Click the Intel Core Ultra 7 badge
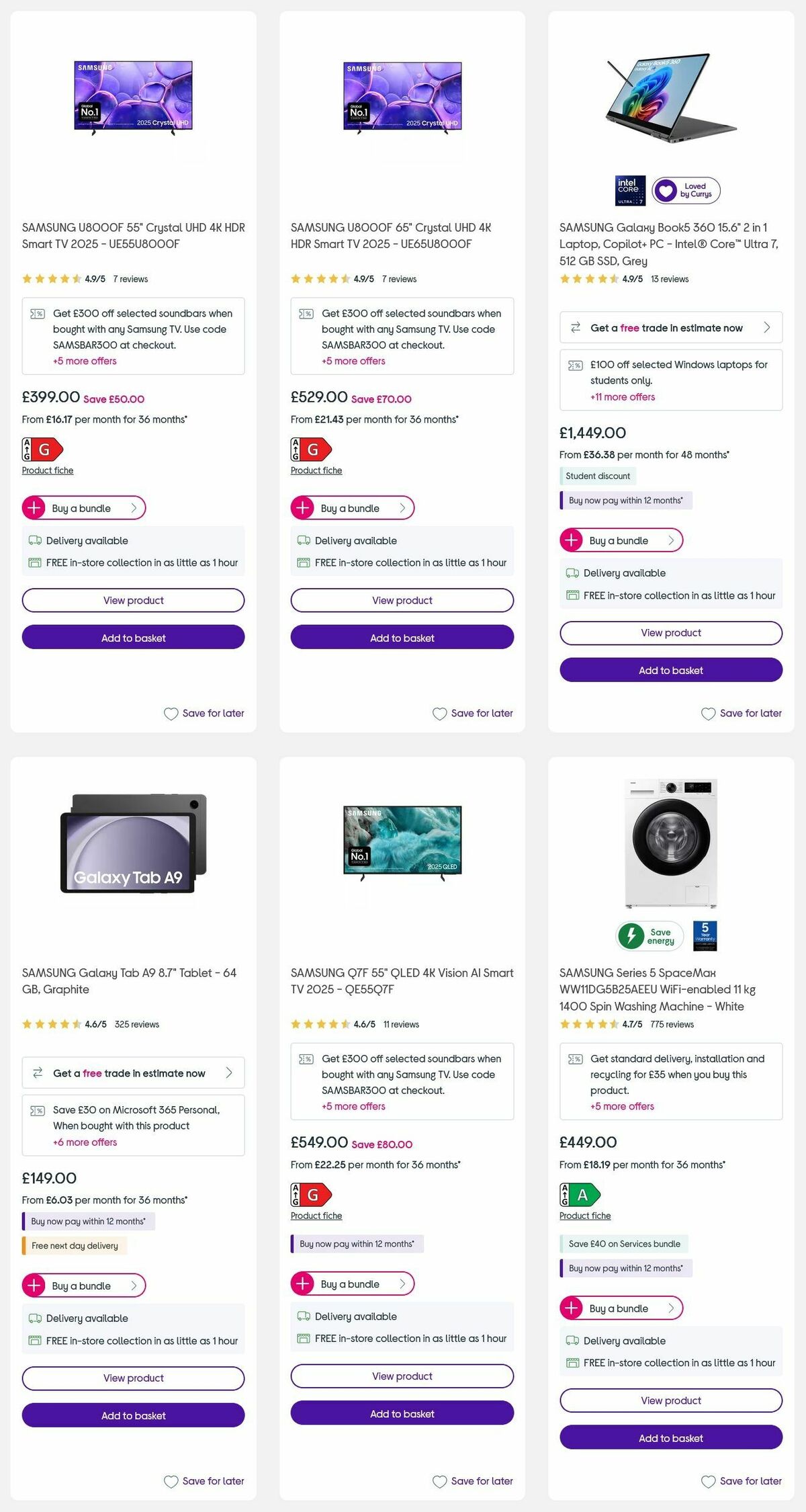The width and height of the screenshot is (806, 1512). pyautogui.click(x=629, y=190)
